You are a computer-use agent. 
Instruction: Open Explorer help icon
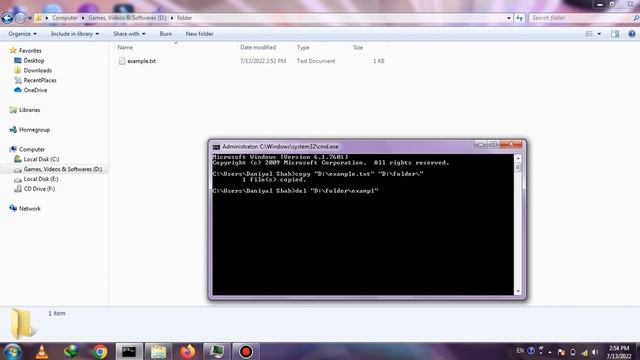pos(632,34)
